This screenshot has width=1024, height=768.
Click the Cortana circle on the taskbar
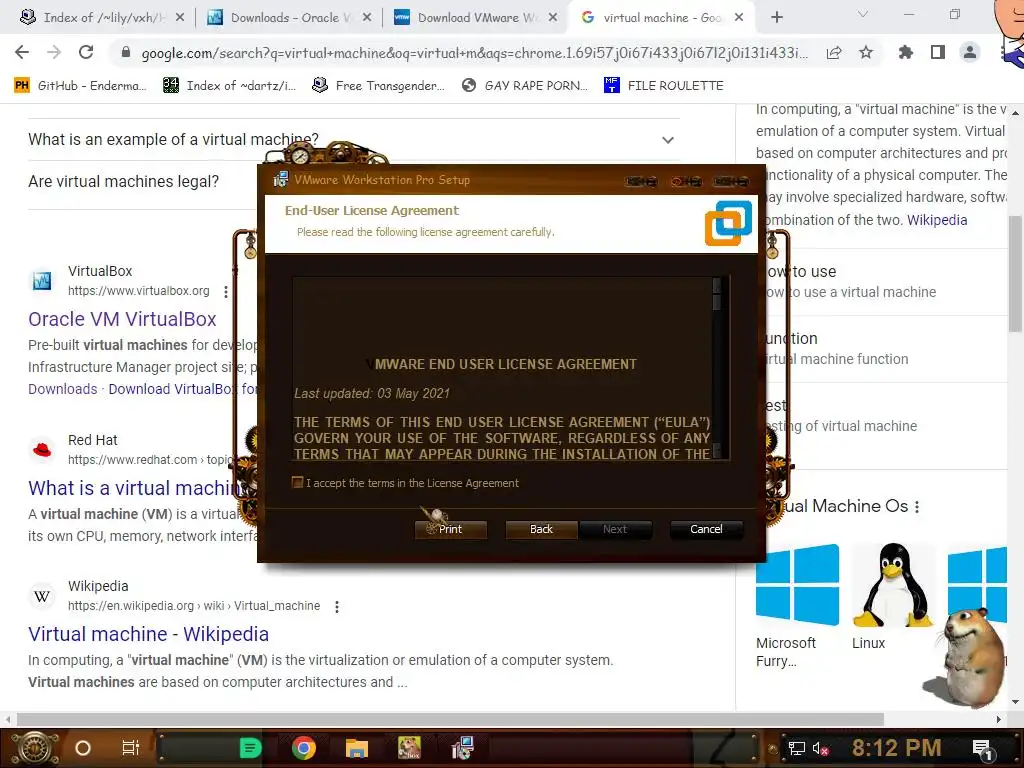coord(83,748)
